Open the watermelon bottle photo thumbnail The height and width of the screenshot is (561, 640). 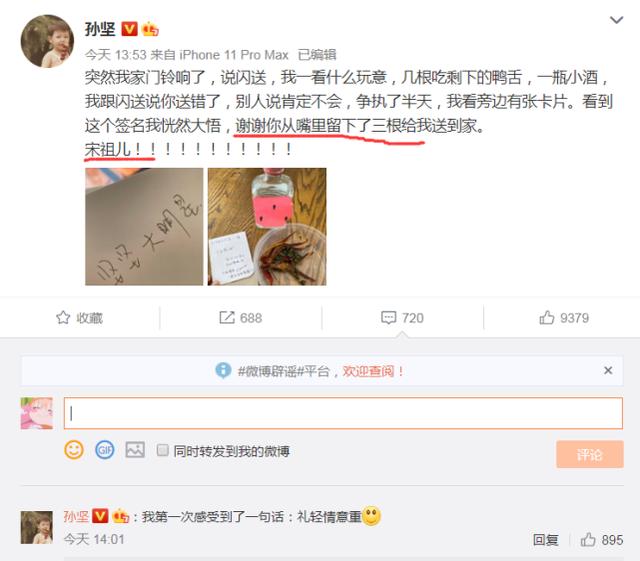(267, 227)
